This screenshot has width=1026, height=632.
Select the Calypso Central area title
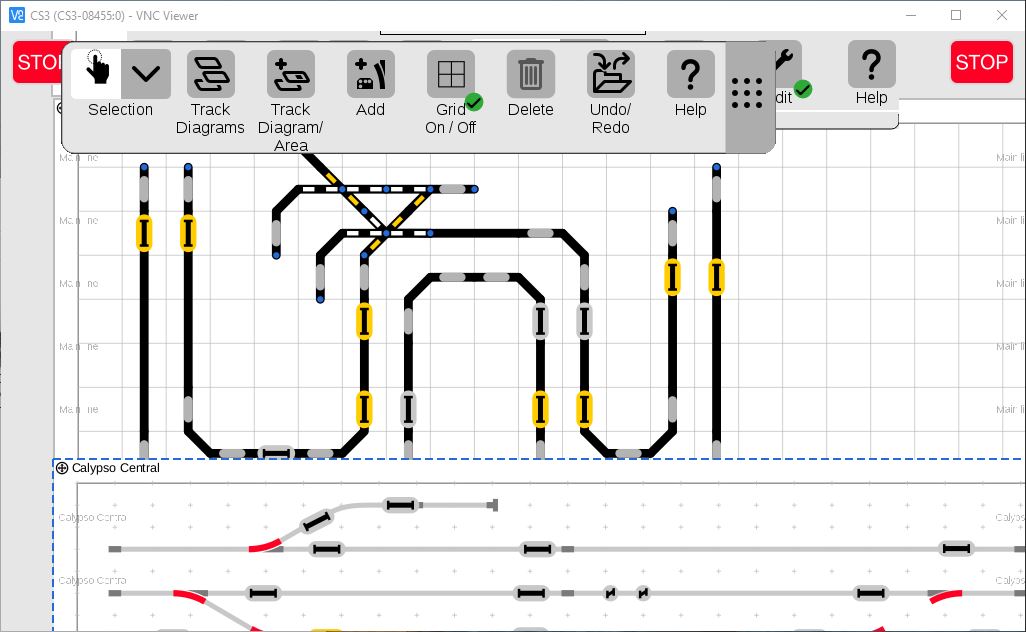pyautogui.click(x=116, y=468)
